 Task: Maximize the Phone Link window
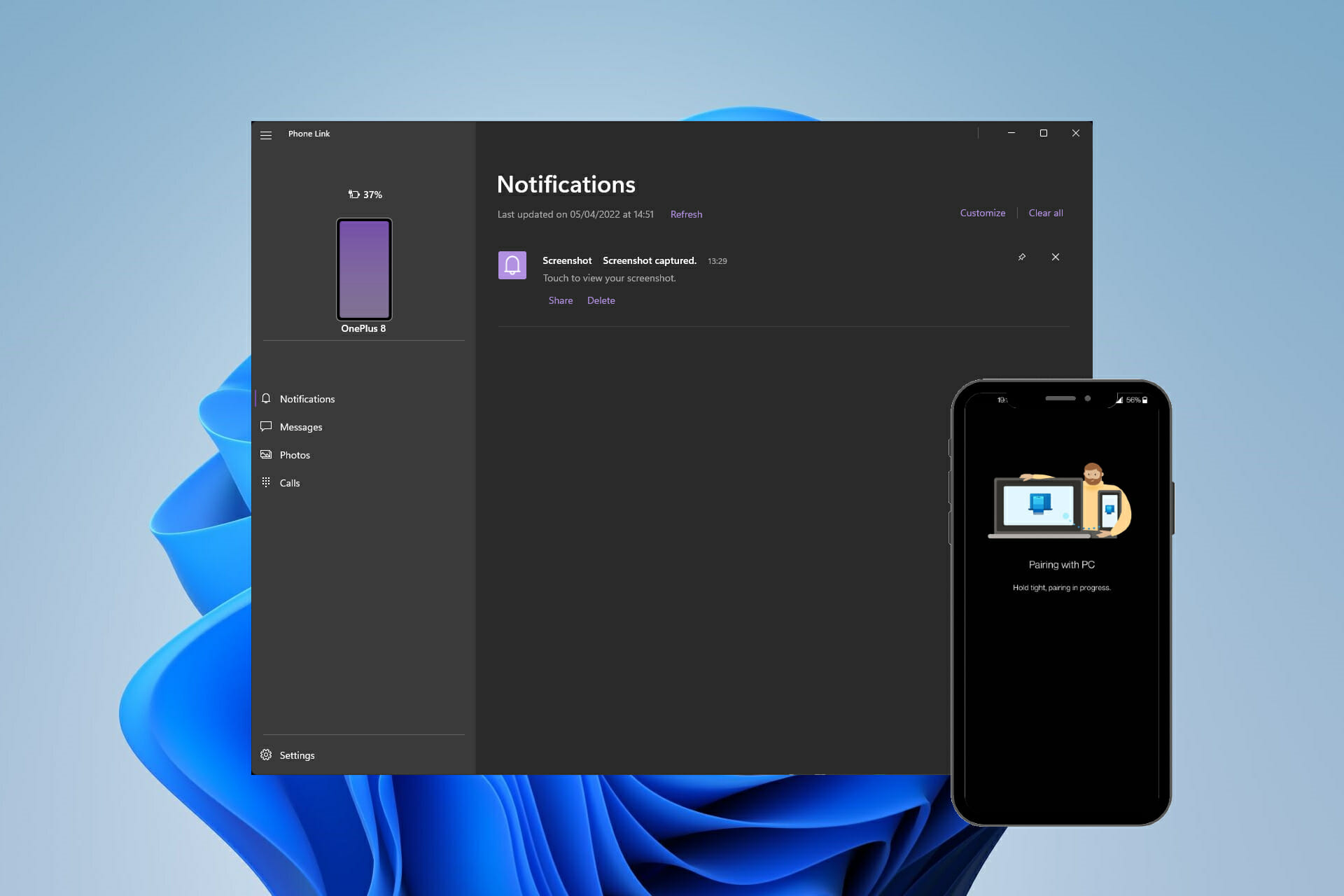(x=1044, y=133)
